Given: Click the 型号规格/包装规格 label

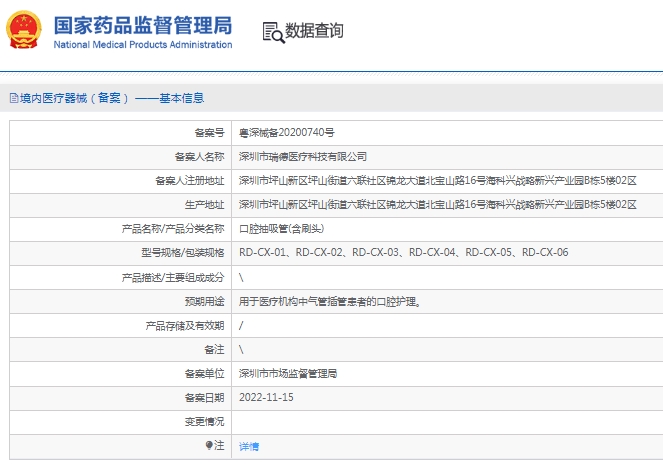Looking at the screenshot, I should [183, 253].
